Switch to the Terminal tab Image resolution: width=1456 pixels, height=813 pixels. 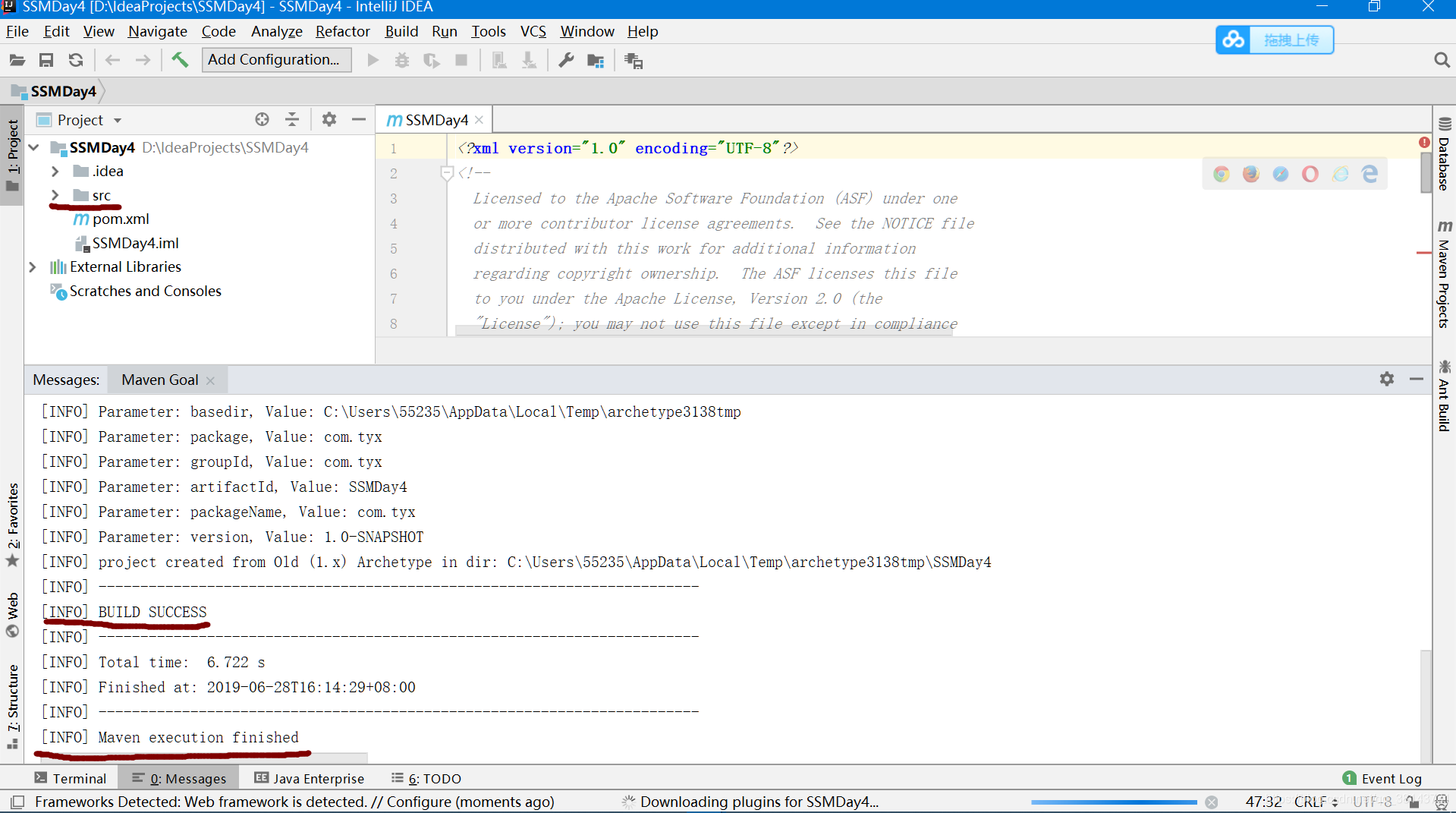(x=71, y=778)
